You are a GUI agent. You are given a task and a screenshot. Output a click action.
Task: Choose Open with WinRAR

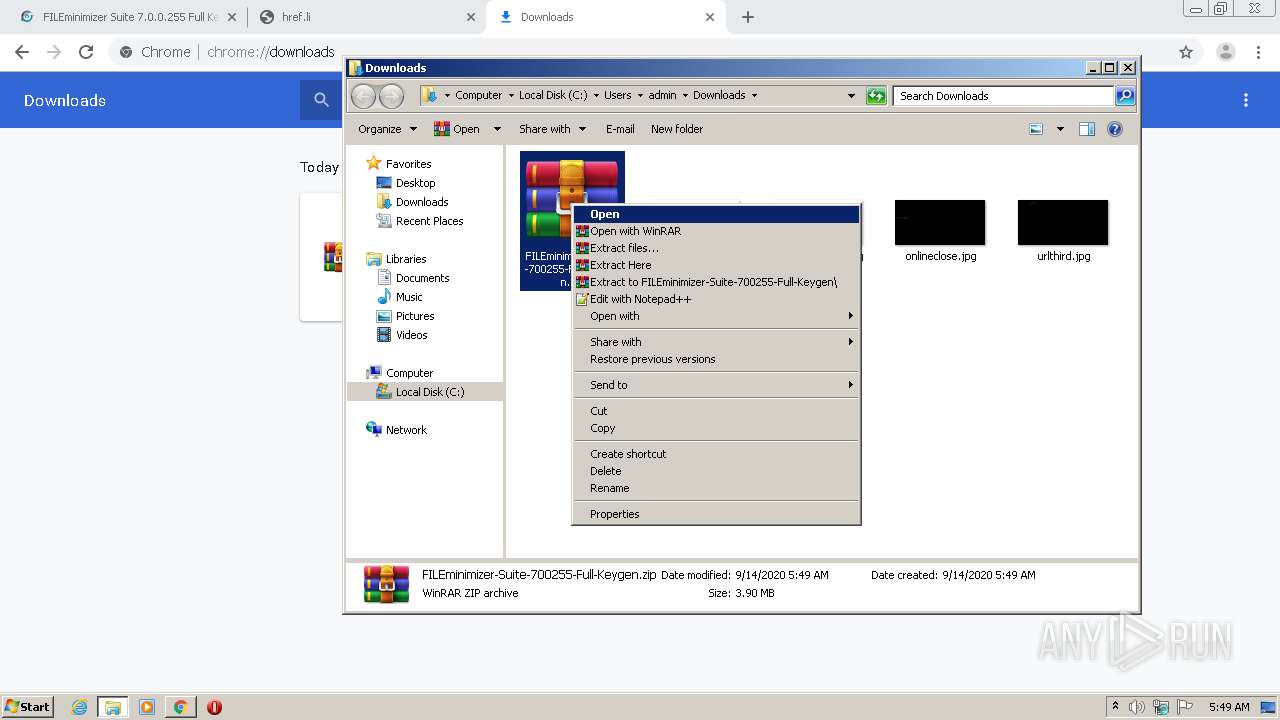coord(716,231)
